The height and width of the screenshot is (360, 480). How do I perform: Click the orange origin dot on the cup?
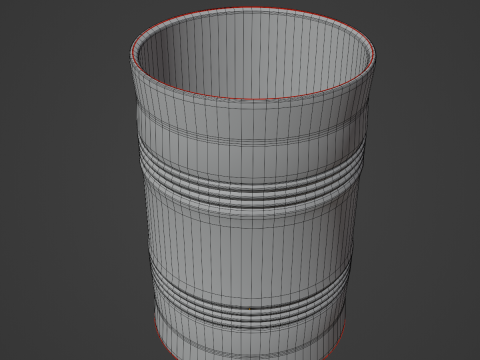pos(250,309)
